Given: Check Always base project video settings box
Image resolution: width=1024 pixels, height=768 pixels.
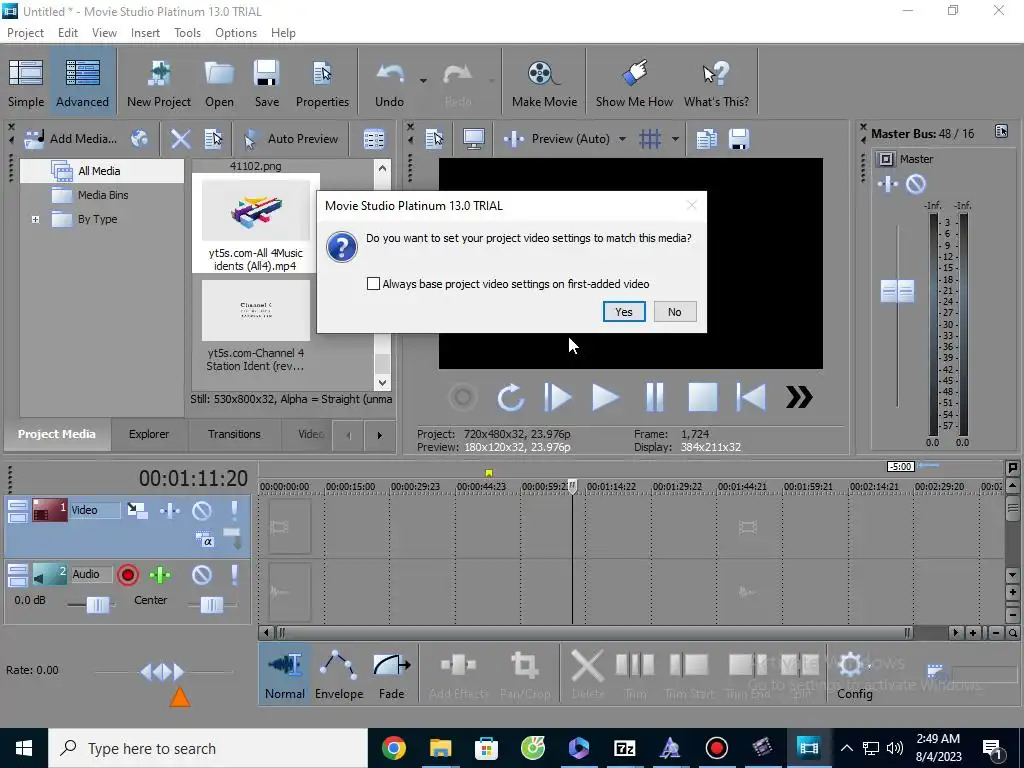Looking at the screenshot, I should pyautogui.click(x=373, y=283).
